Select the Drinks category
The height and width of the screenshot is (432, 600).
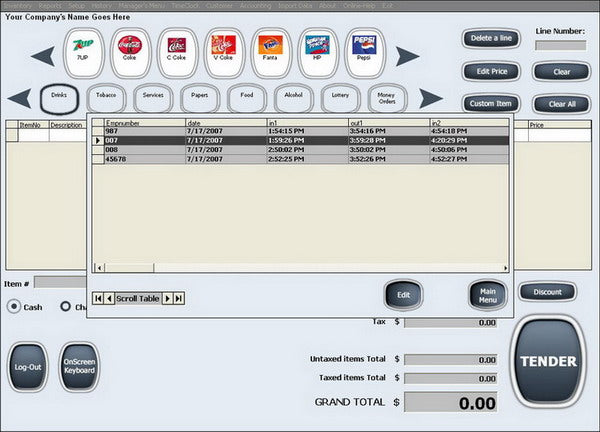point(59,99)
